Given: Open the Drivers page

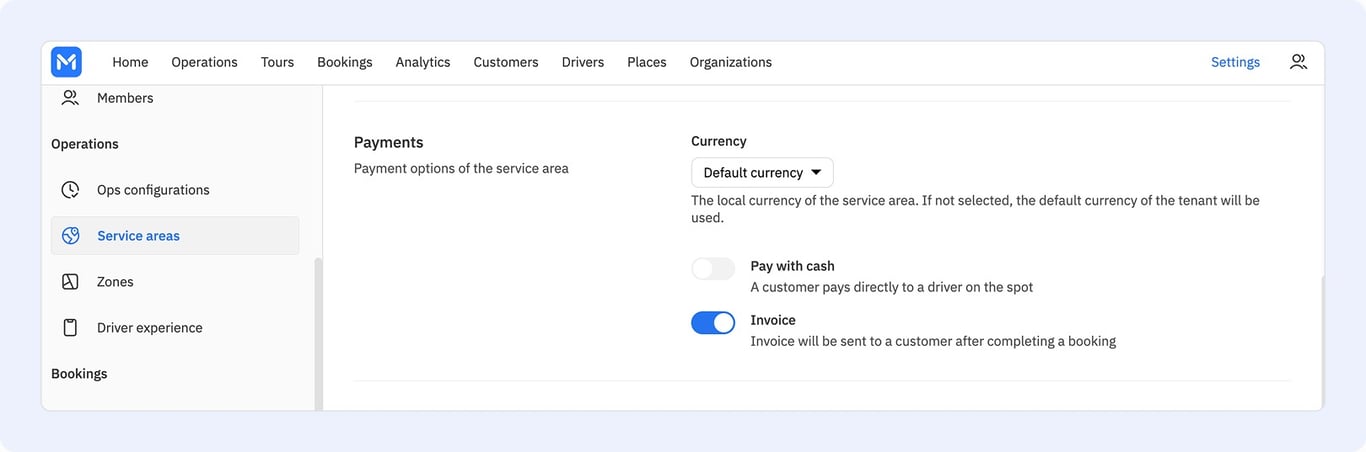Looking at the screenshot, I should pos(583,62).
